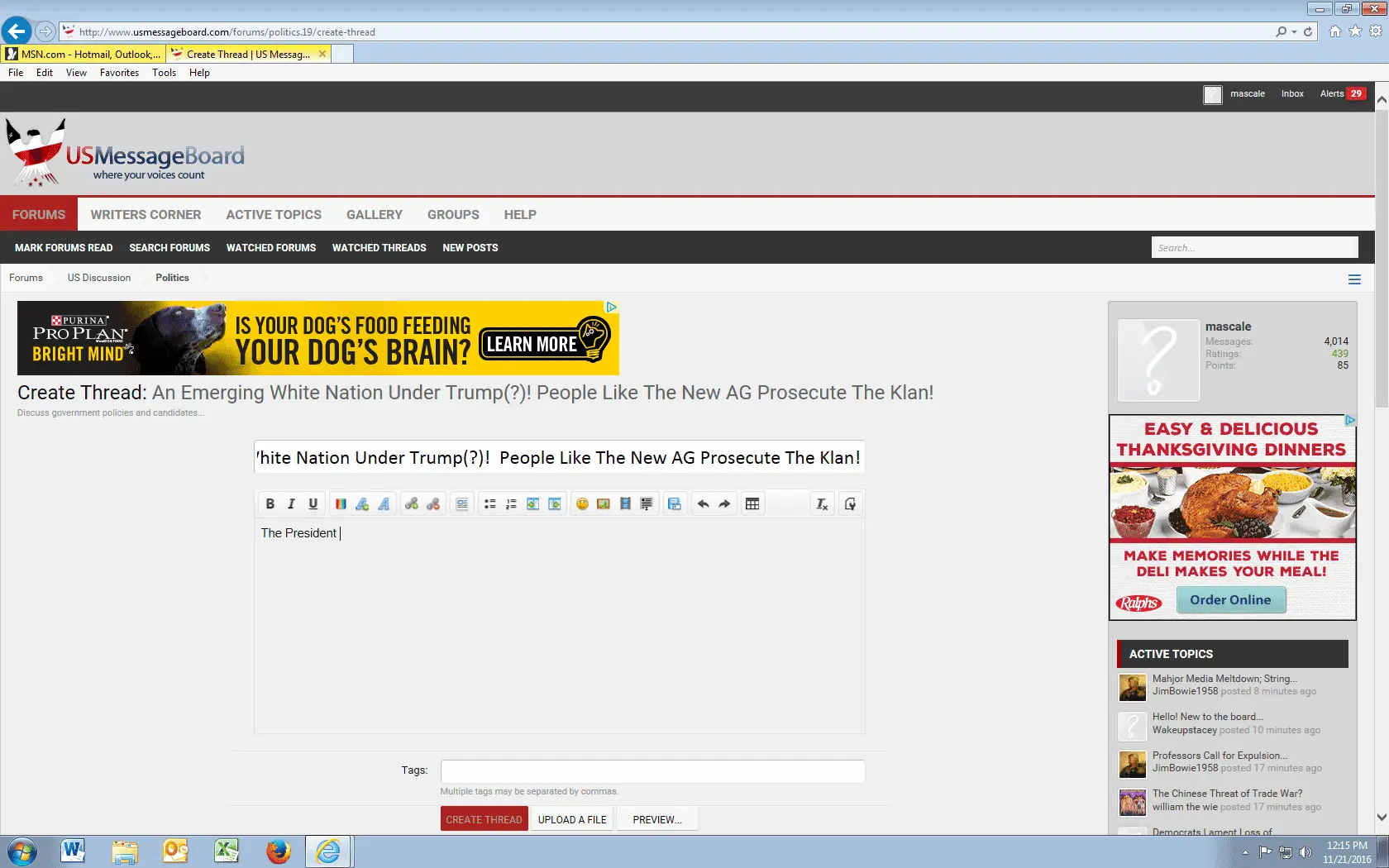Click the thread title input field

point(559,457)
